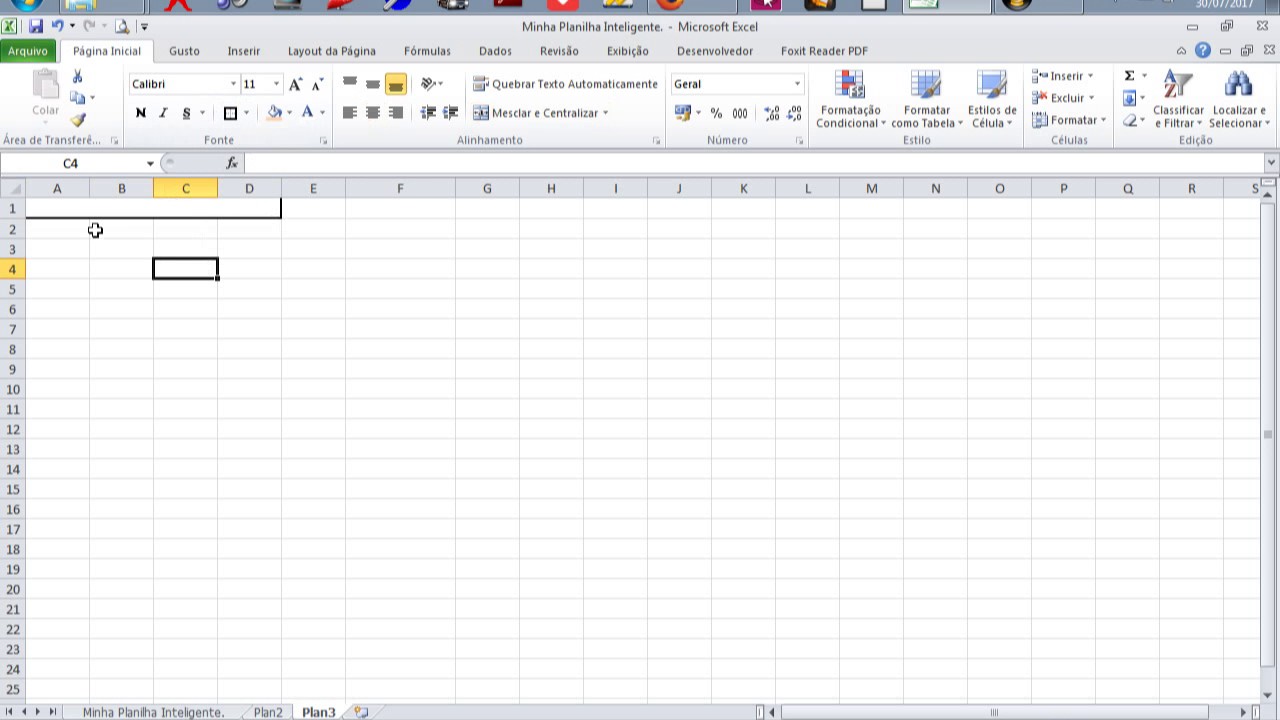The height and width of the screenshot is (720, 1280).
Task: Increase indent icon
Action: click(x=451, y=113)
